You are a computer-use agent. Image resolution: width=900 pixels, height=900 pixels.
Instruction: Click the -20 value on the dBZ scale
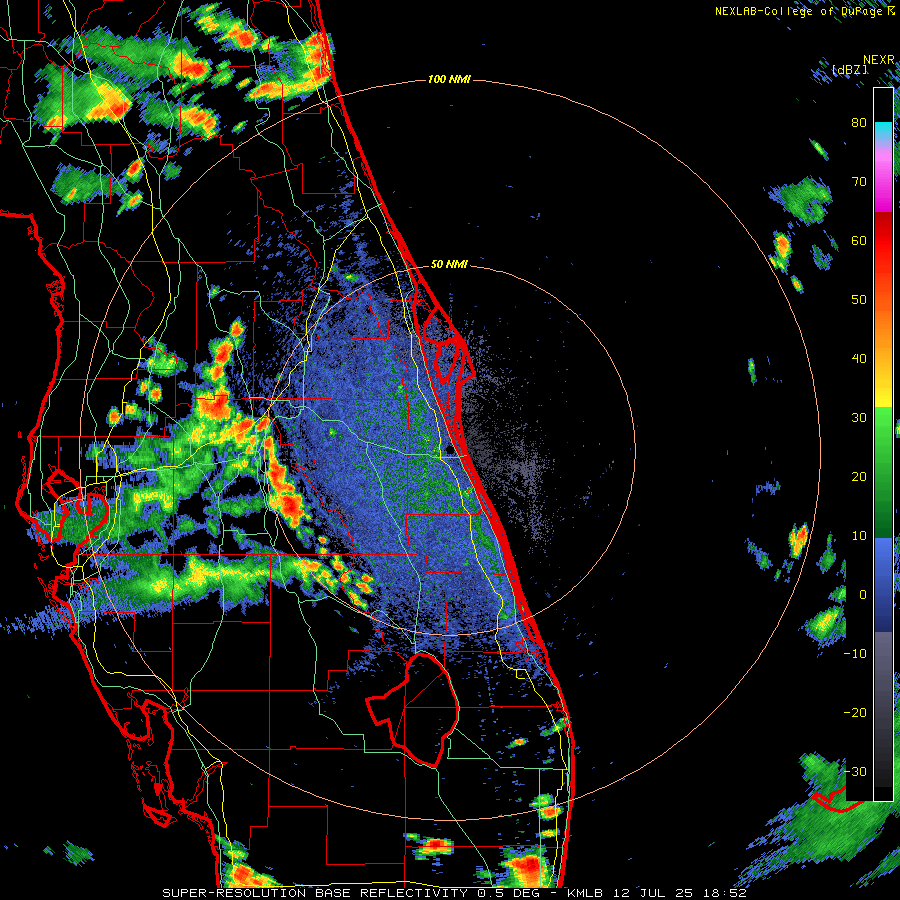(855, 712)
